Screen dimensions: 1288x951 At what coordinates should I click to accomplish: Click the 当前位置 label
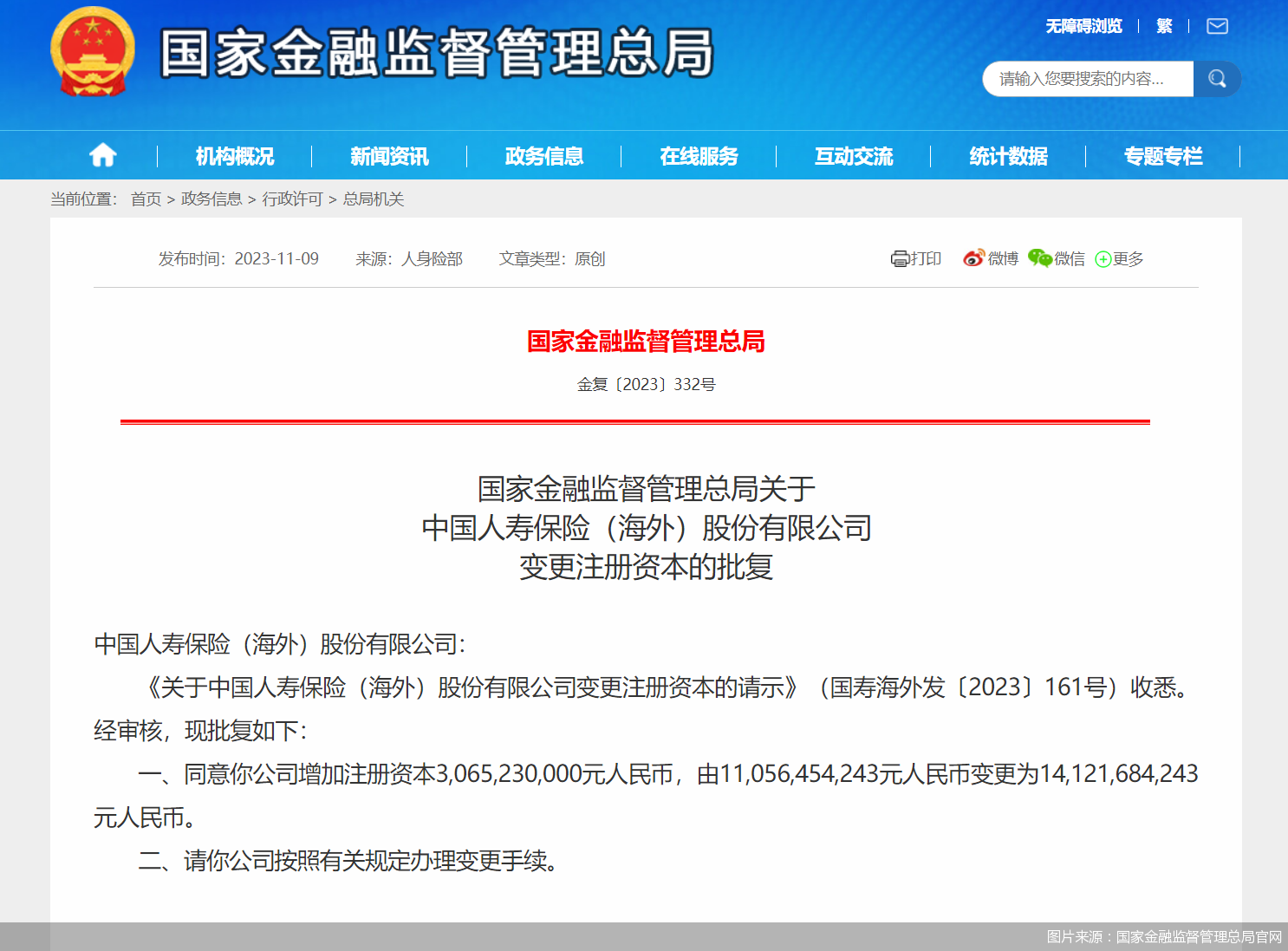pyautogui.click(x=83, y=199)
